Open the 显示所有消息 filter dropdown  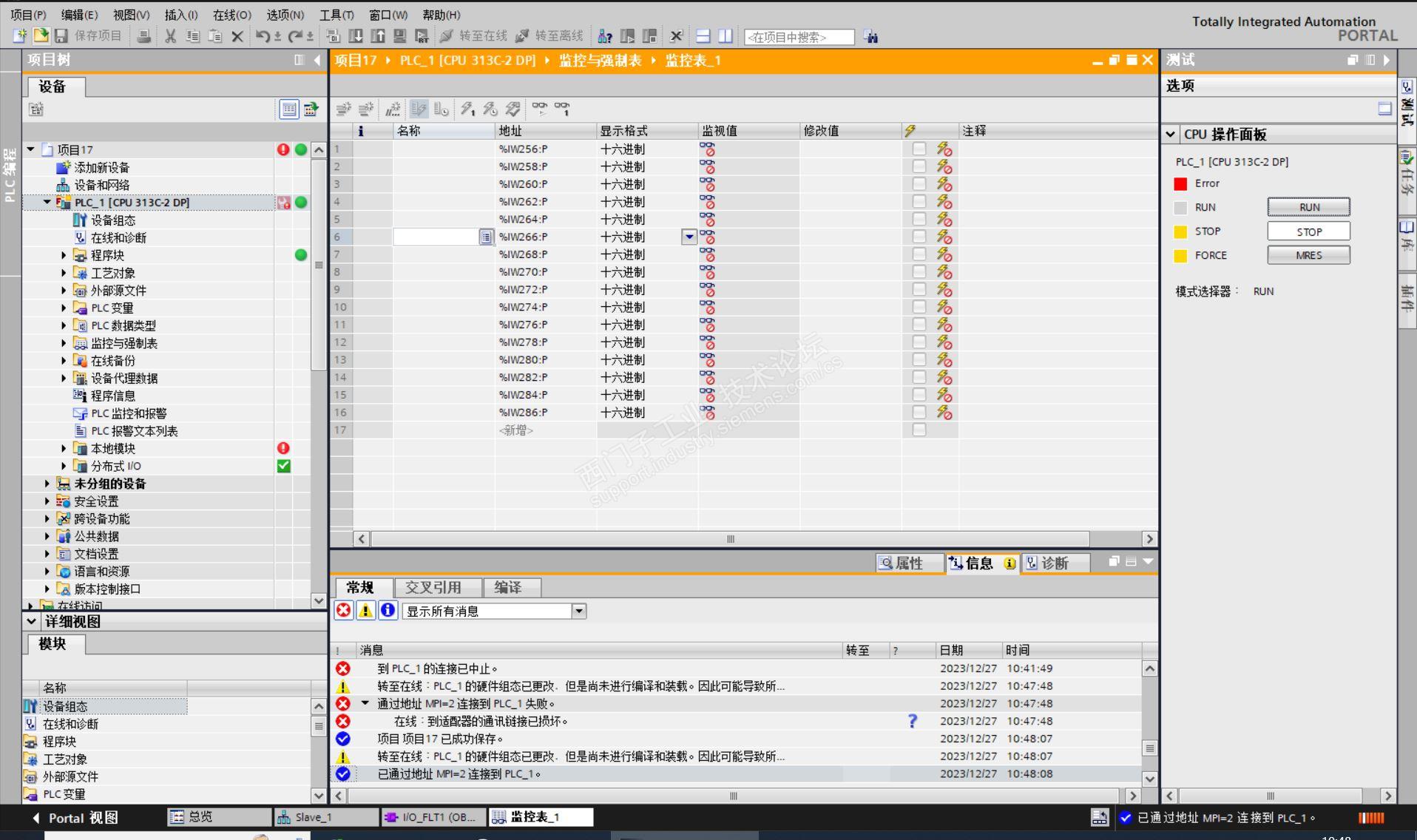579,612
